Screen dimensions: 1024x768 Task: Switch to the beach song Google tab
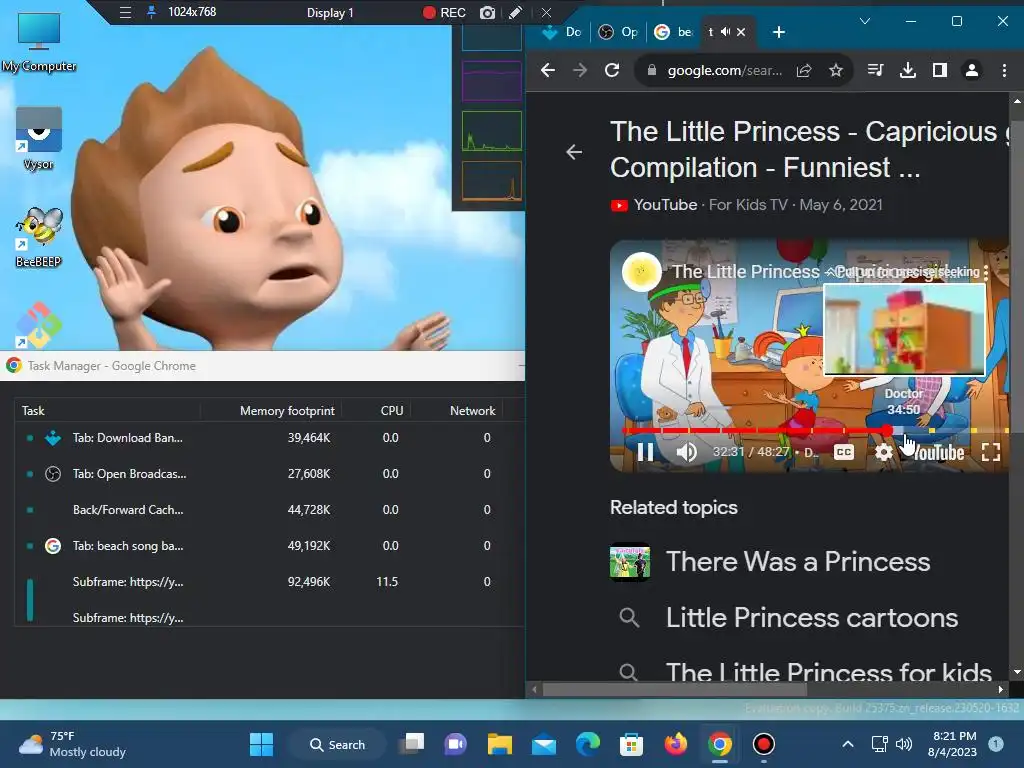coord(673,31)
